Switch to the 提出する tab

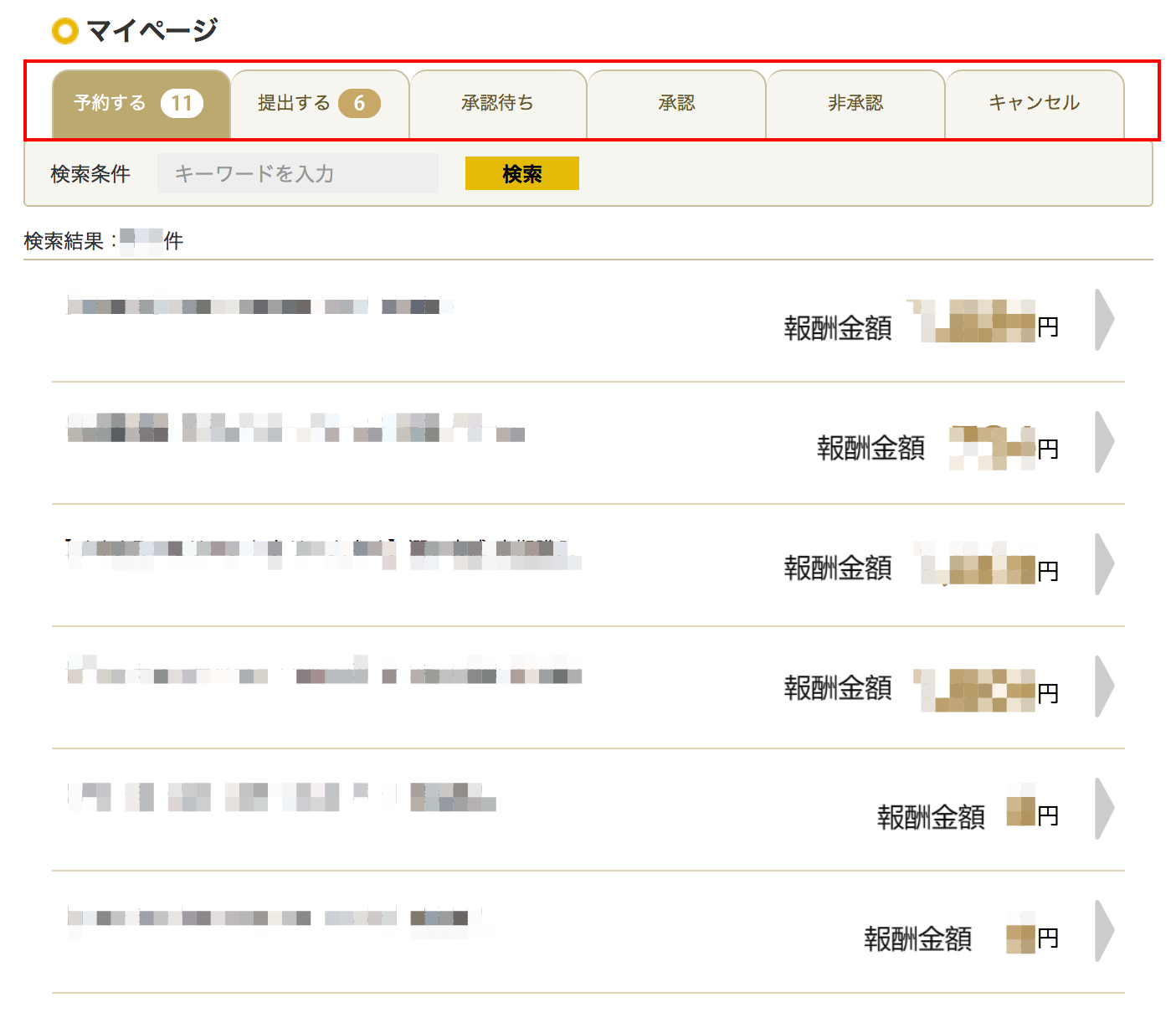click(294, 104)
